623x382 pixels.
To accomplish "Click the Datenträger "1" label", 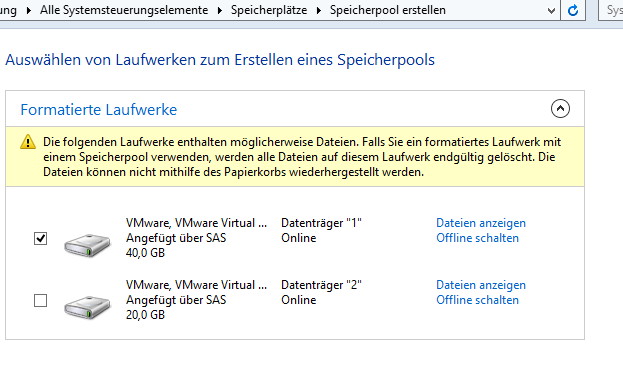I will coord(321,223).
